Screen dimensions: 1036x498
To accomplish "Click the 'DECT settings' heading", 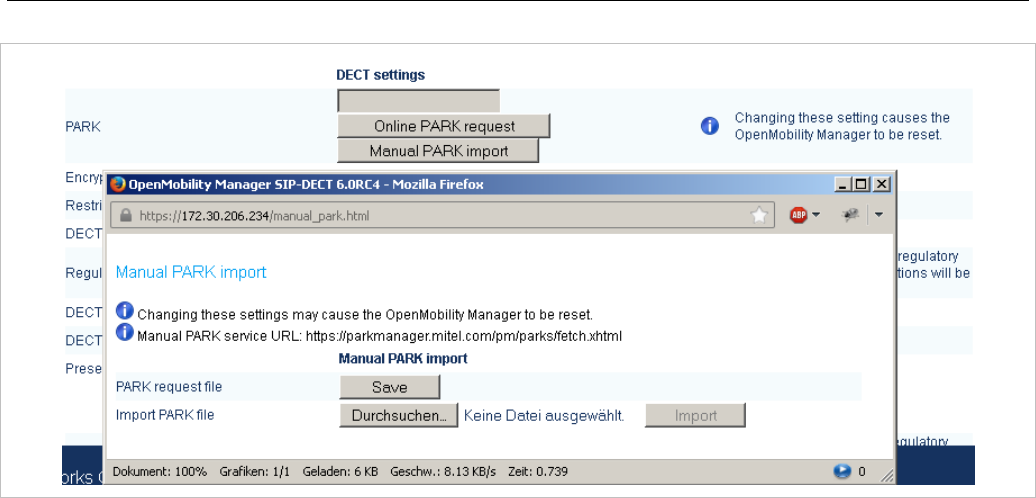I will tap(381, 75).
